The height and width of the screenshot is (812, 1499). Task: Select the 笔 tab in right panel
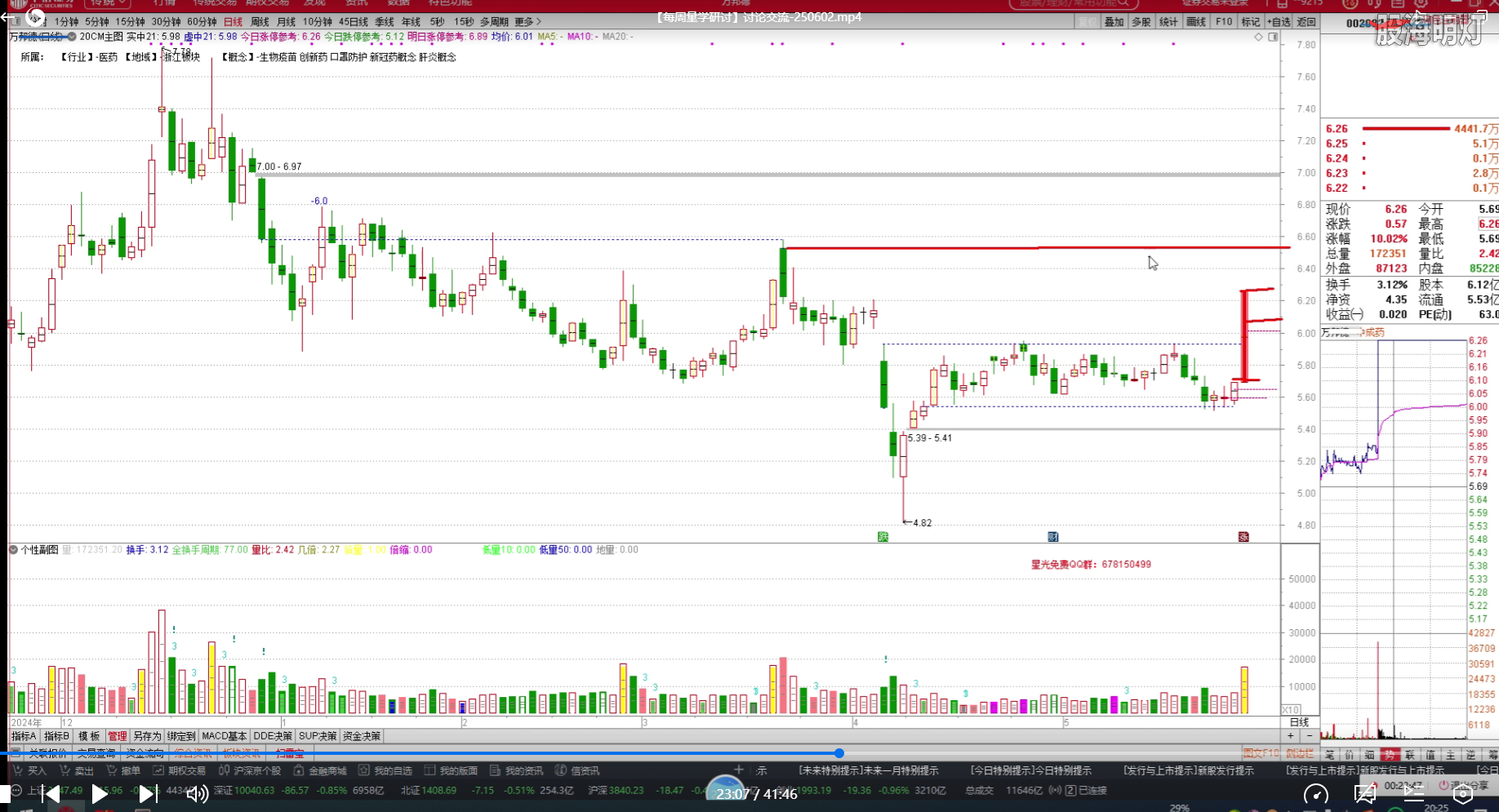[x=1329, y=755]
